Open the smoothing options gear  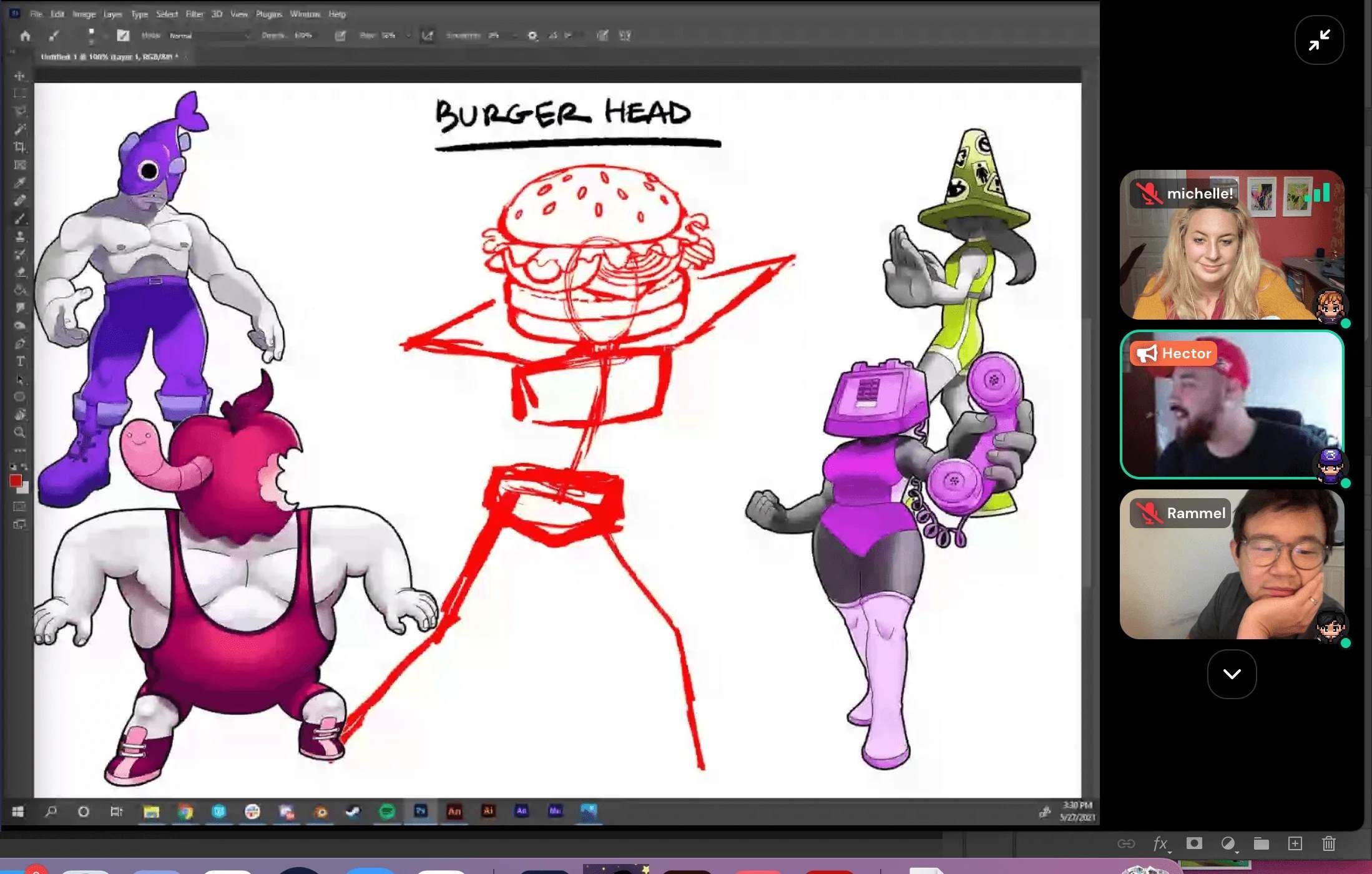pos(532,36)
